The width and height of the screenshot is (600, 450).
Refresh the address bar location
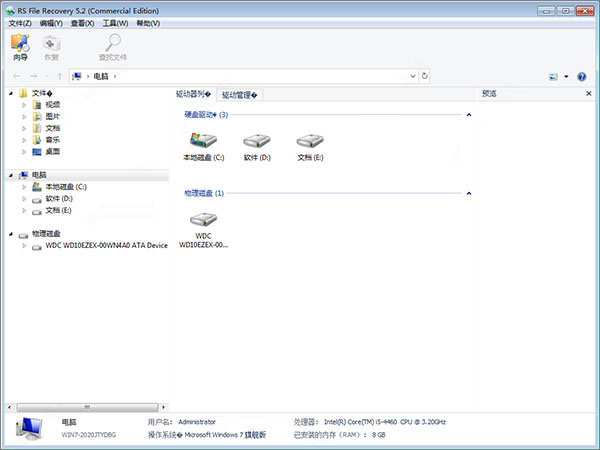tap(424, 76)
